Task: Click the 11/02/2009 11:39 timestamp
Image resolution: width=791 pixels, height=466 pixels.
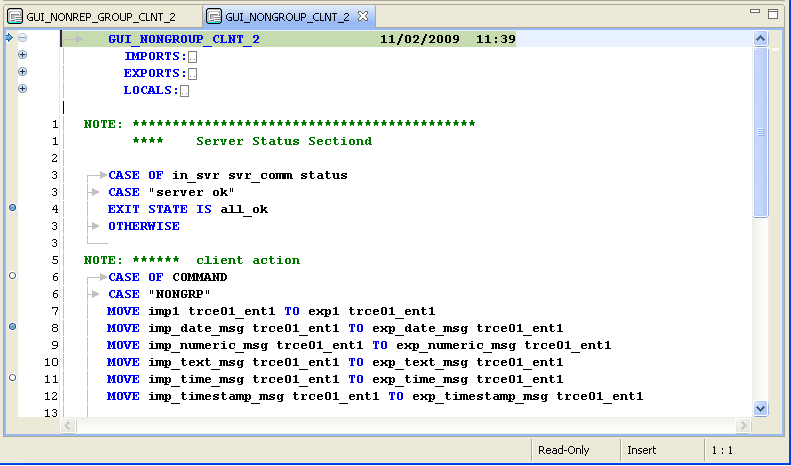Action: coord(447,39)
